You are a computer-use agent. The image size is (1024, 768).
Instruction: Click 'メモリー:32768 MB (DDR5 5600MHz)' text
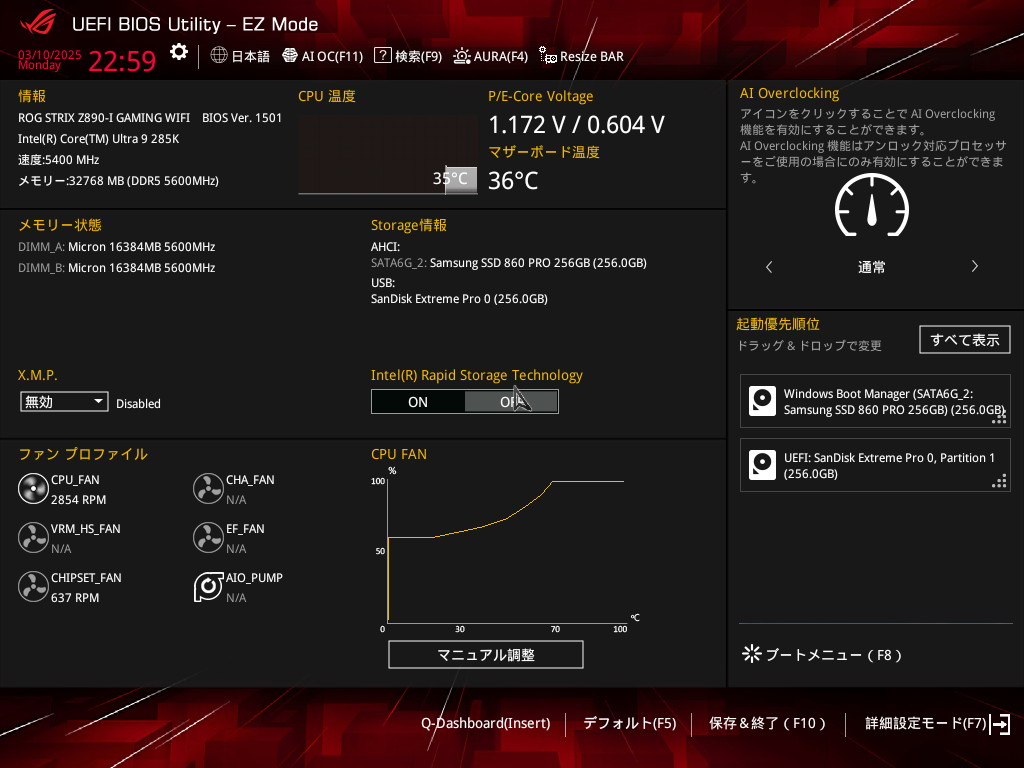(118, 180)
